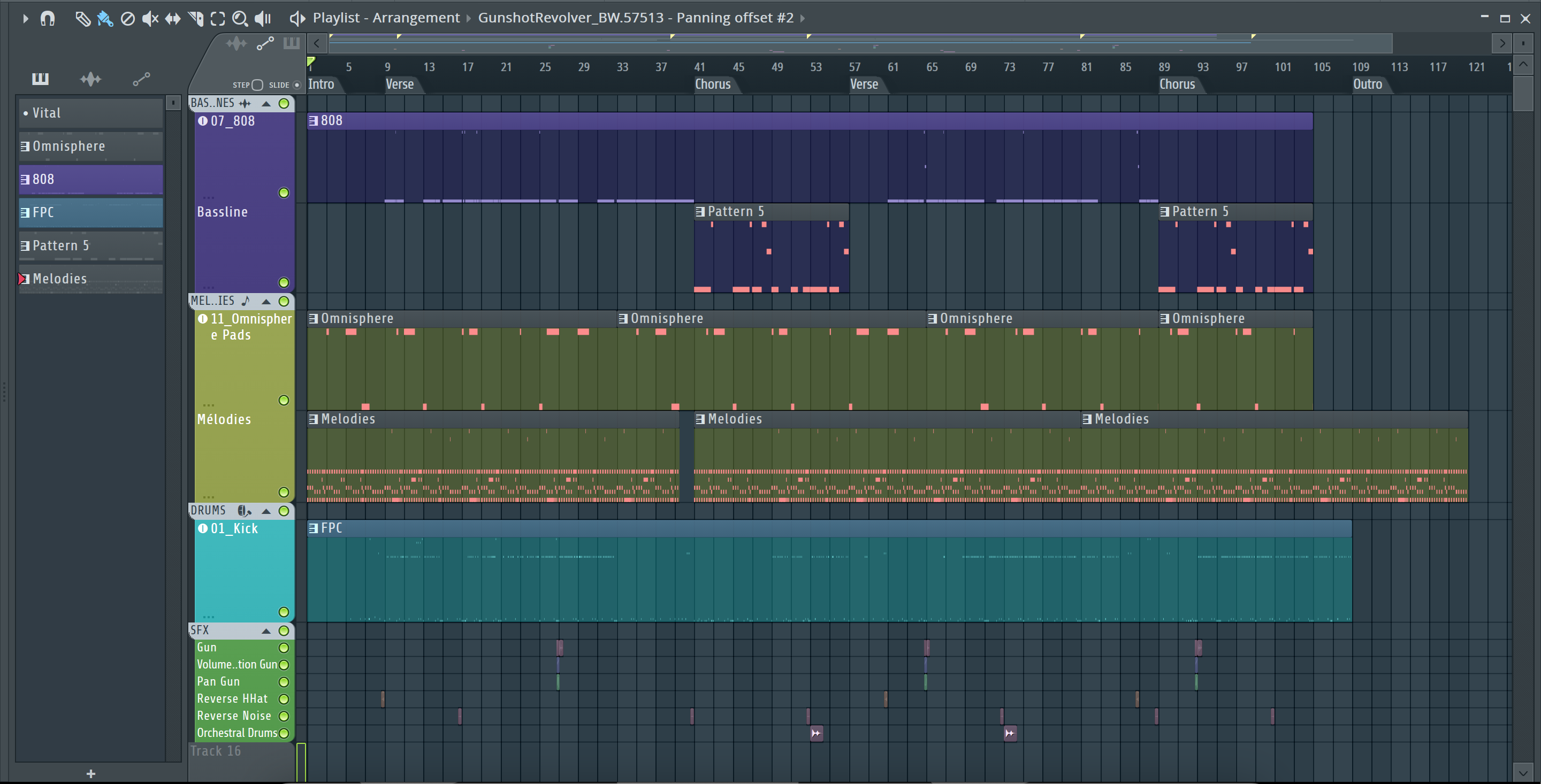Image resolution: width=1541 pixels, height=784 pixels.
Task: Select the 808 pattern in picker
Action: (x=91, y=179)
